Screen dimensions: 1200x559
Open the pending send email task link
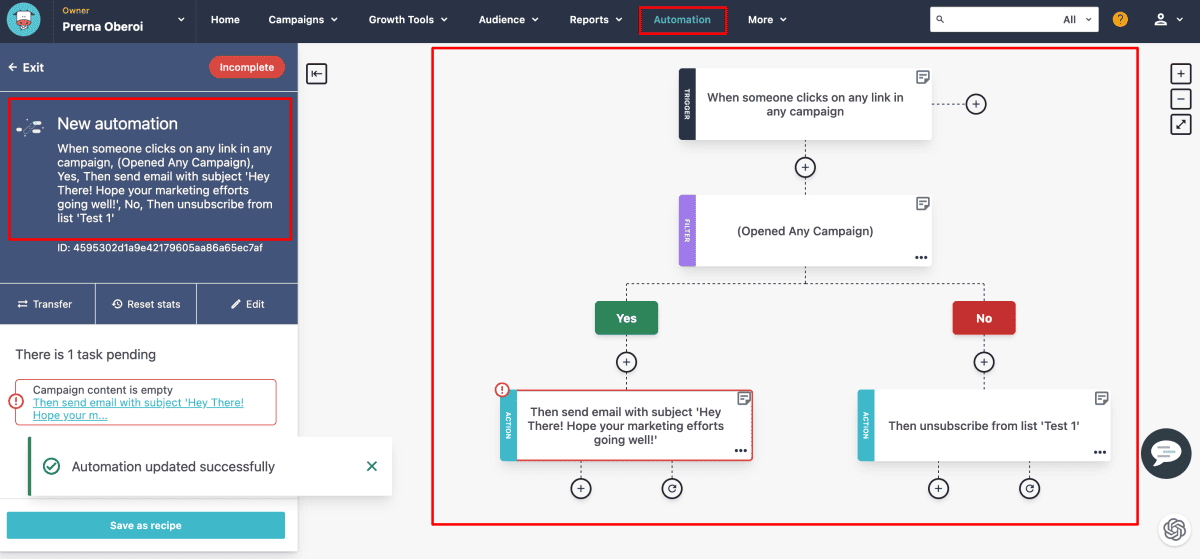[138, 409]
